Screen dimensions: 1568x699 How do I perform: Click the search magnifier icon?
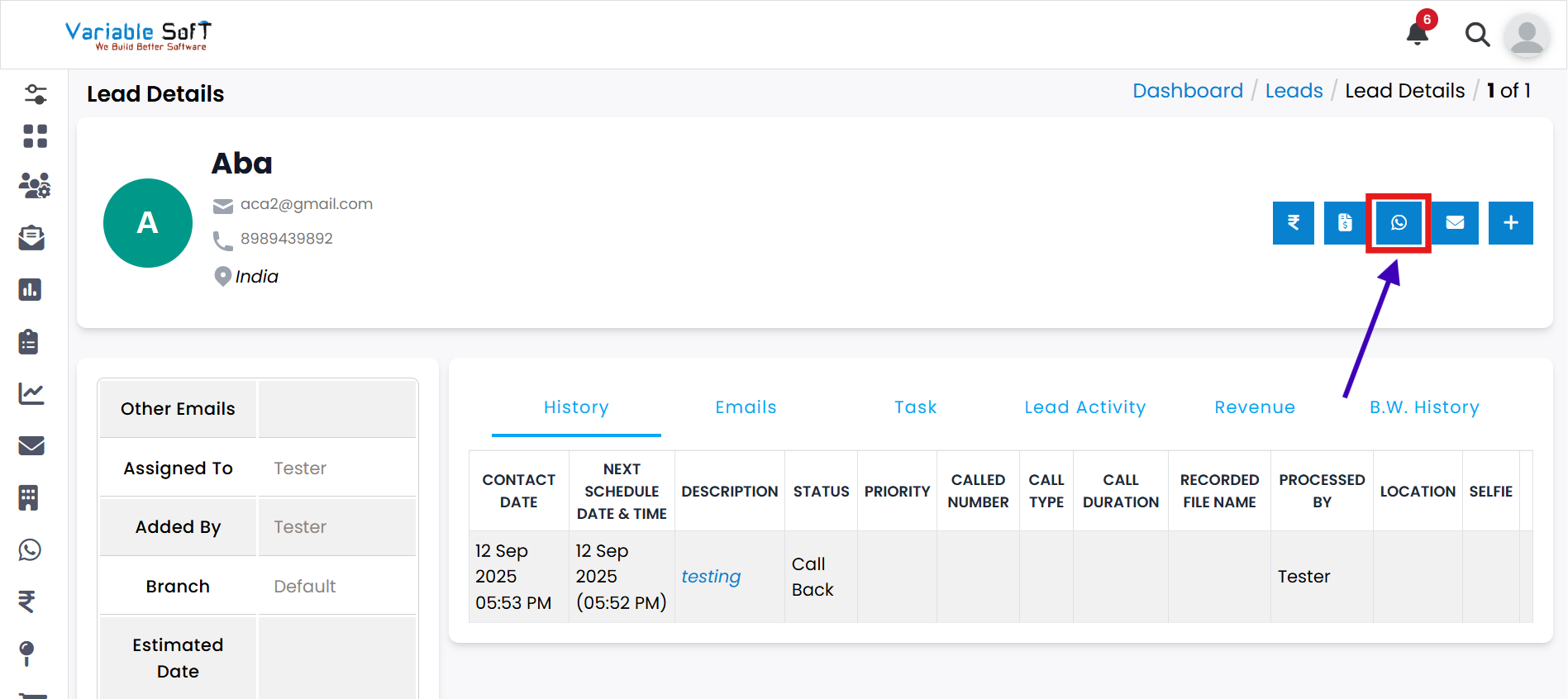pos(1477,35)
